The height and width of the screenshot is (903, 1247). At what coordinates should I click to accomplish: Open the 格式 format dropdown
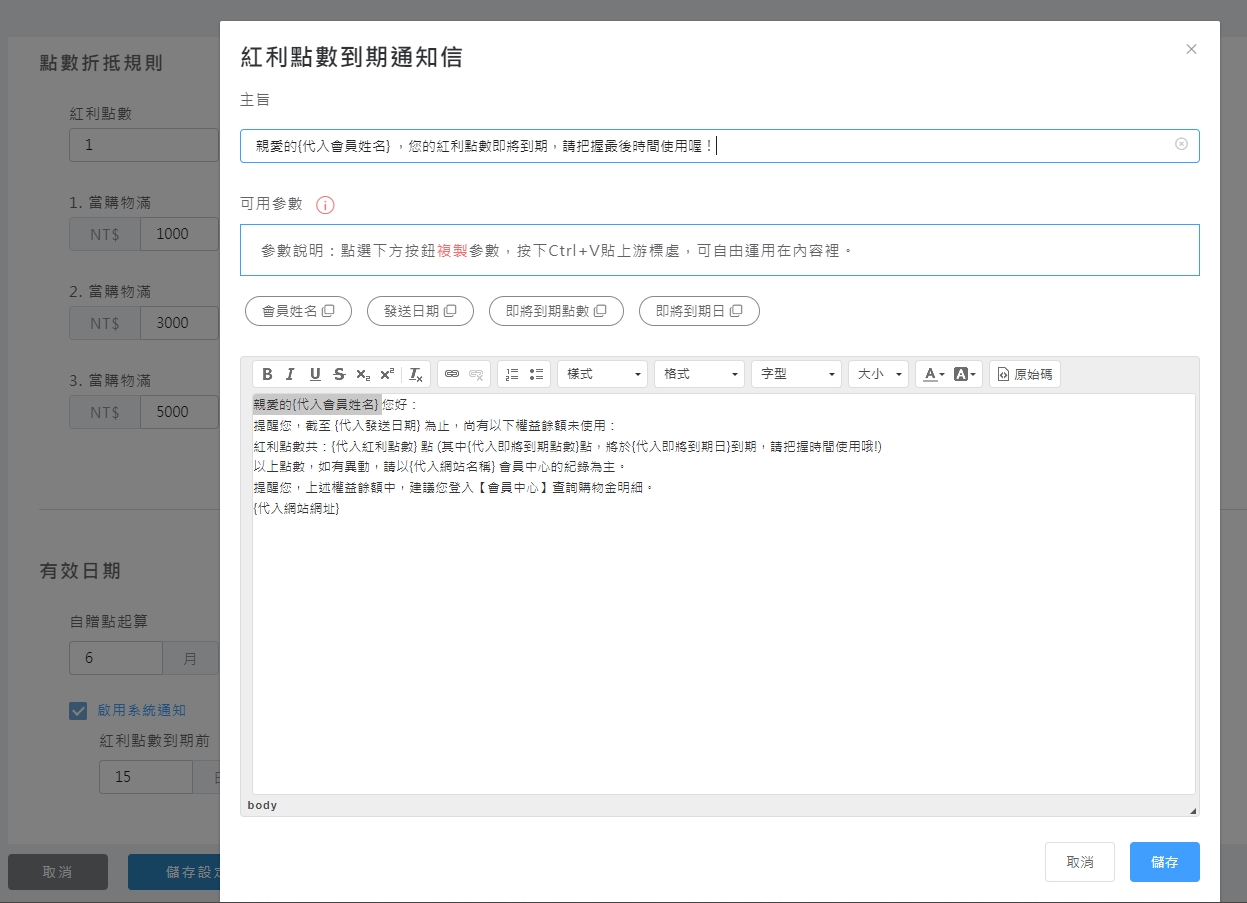[x=698, y=374]
